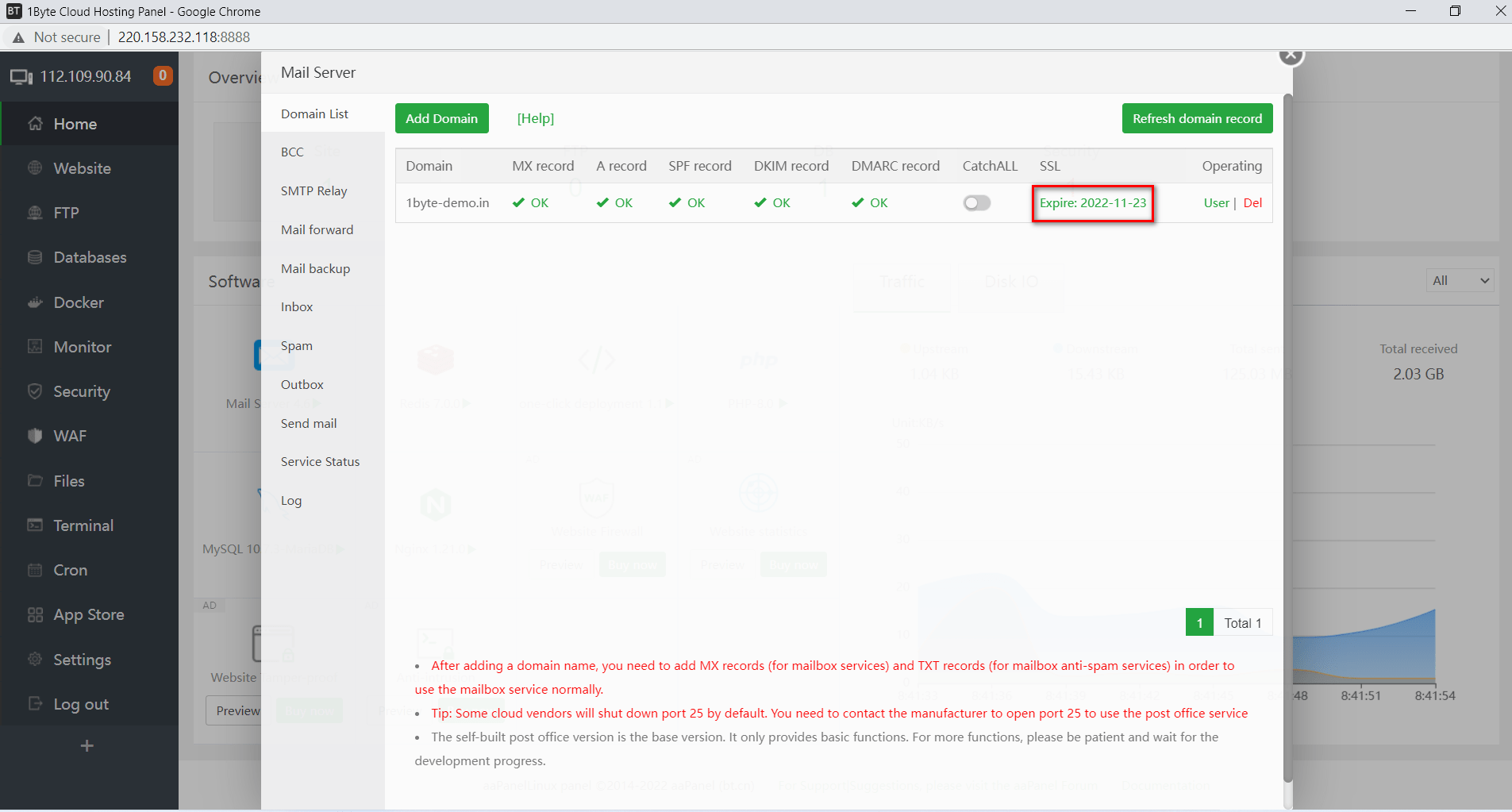Open the Docker whale icon
This screenshot has width=1512, height=812.
pyautogui.click(x=35, y=302)
